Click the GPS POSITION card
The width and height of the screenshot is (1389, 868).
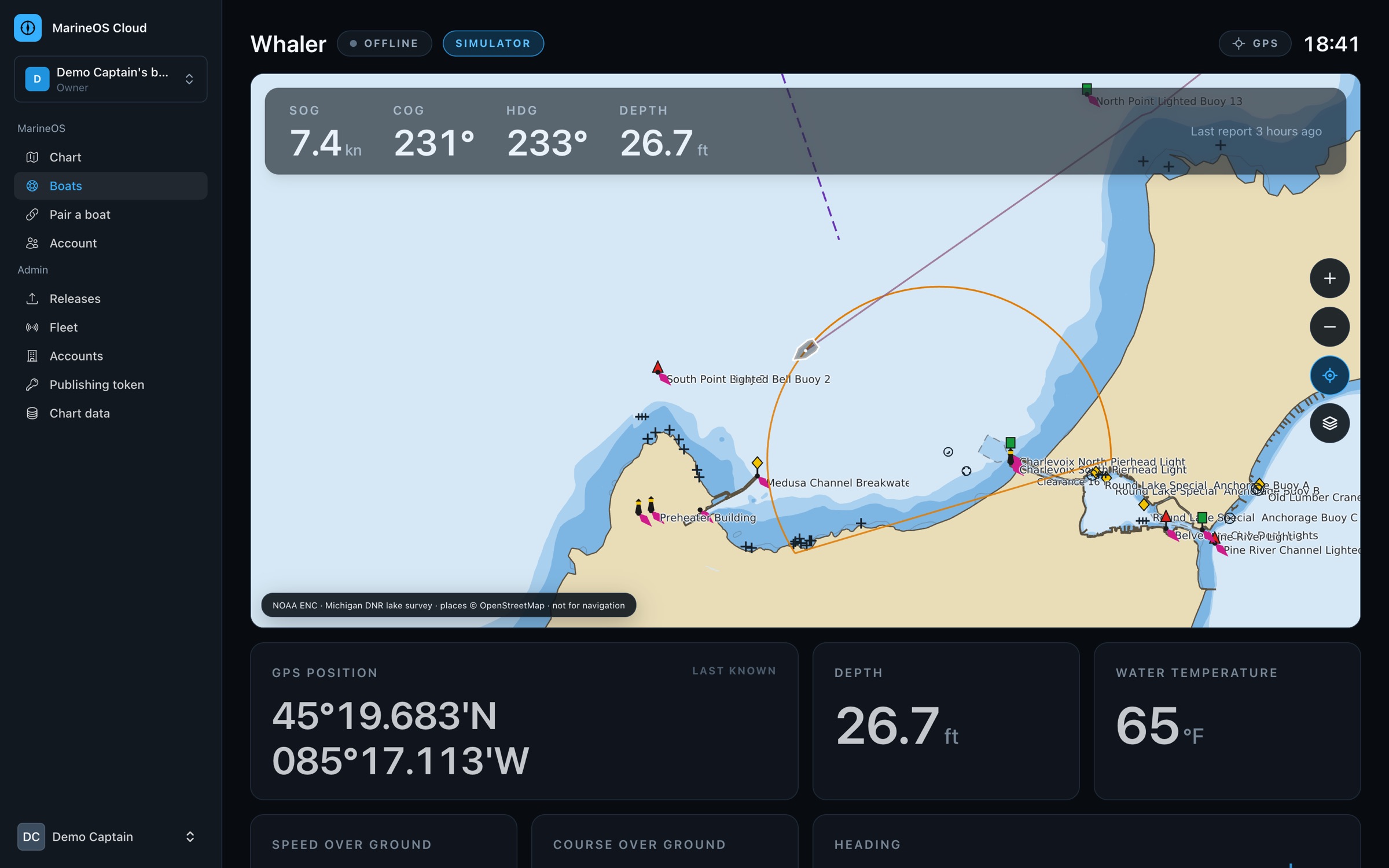(x=524, y=721)
